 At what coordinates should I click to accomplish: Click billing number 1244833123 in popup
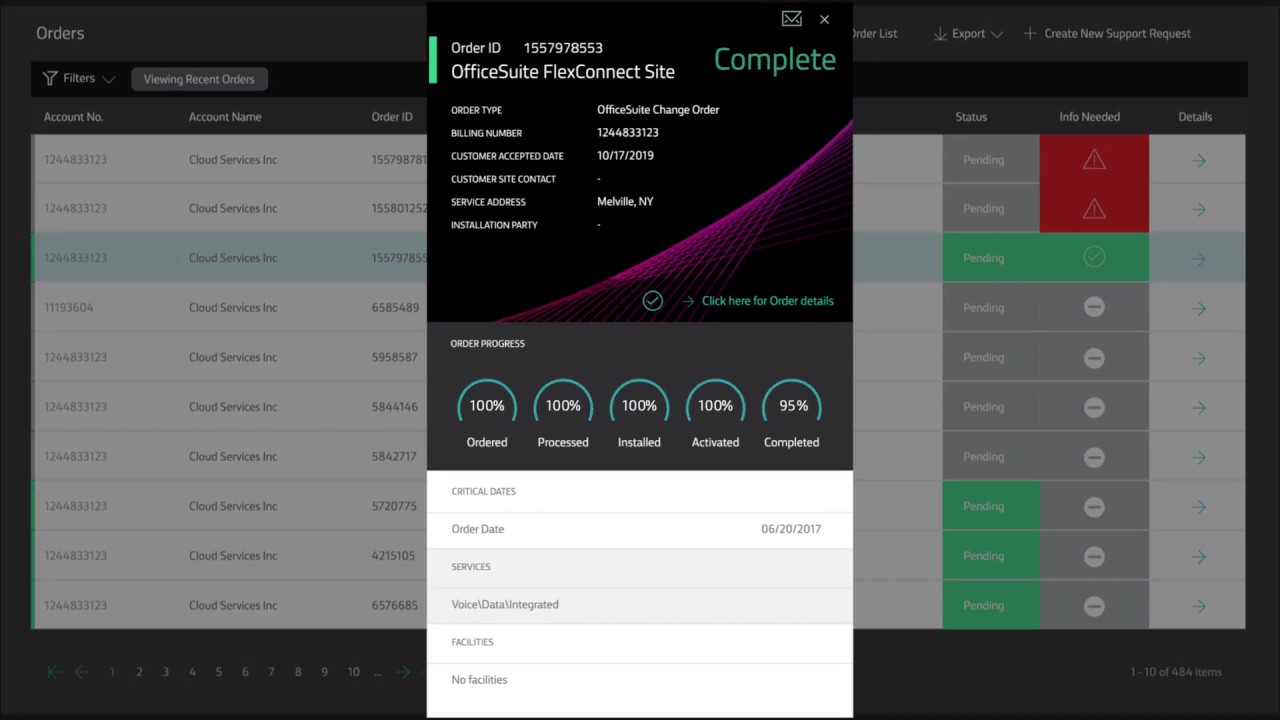(x=628, y=133)
